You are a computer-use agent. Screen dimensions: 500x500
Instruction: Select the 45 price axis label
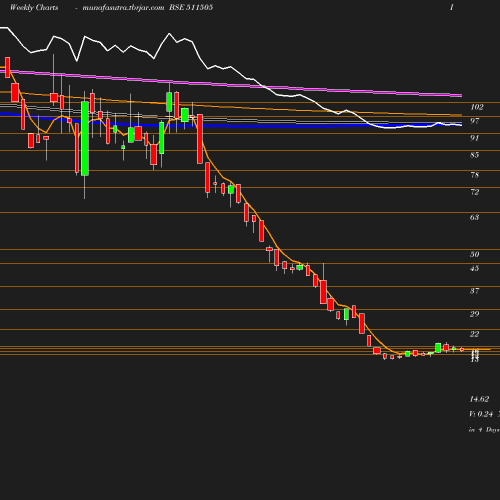(x=474, y=268)
